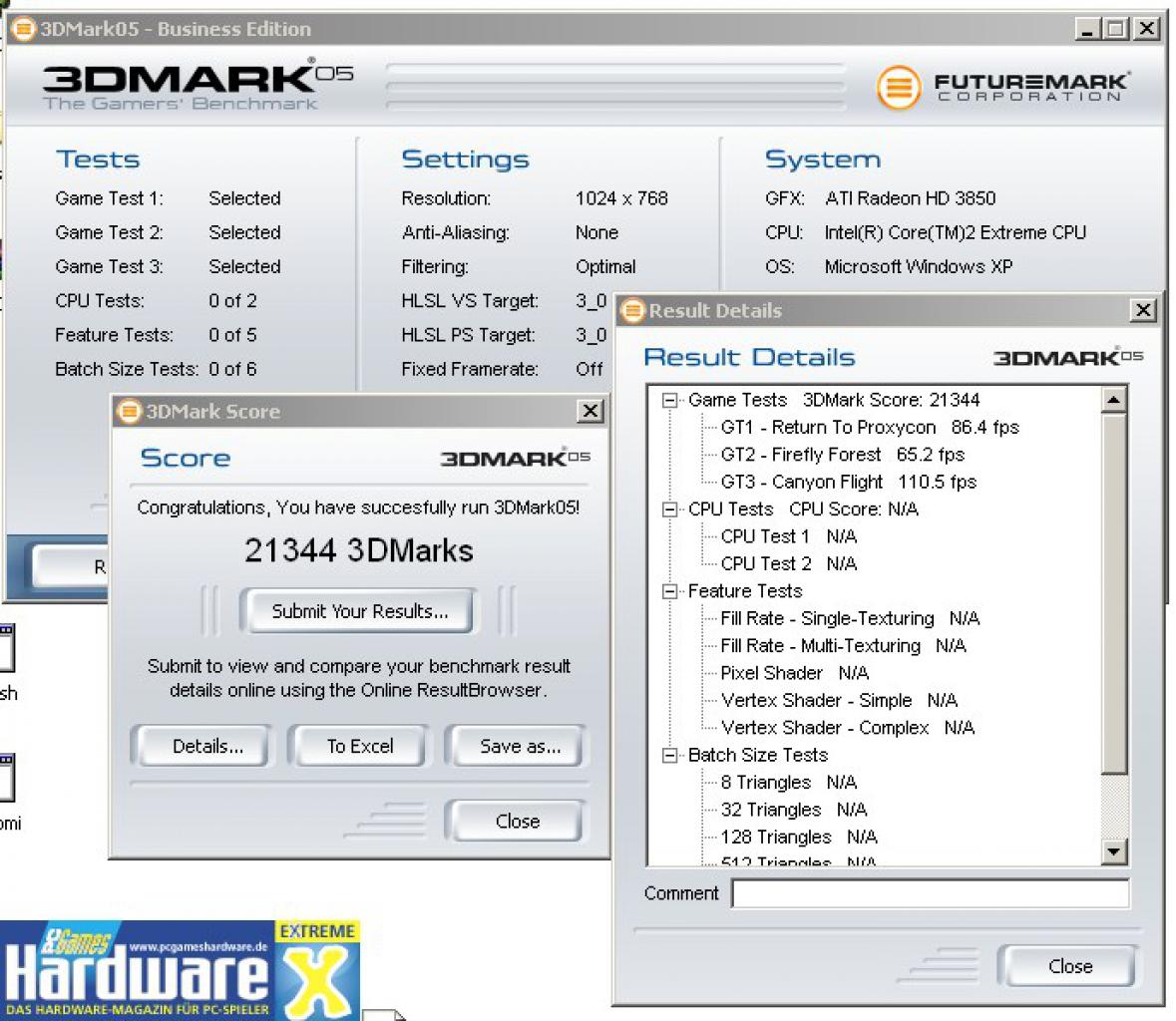Select Vertex Shader - Complex row
1176x1021 pixels.
(x=848, y=728)
